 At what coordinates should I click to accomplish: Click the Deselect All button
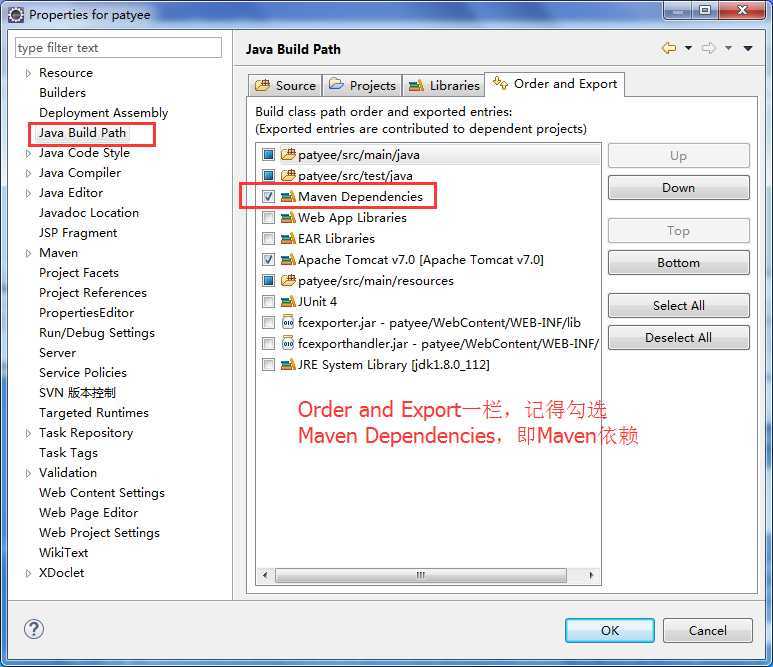click(679, 337)
